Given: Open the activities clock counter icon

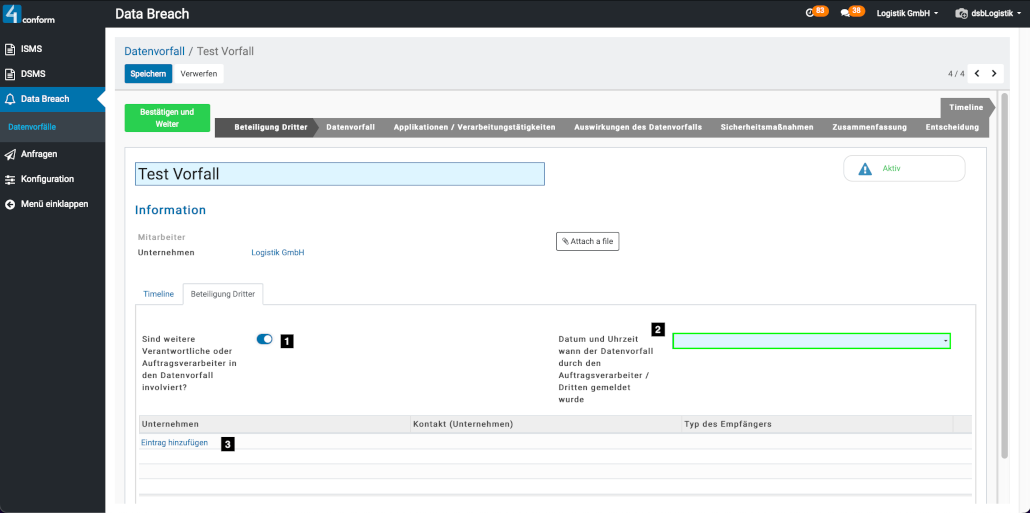Looking at the screenshot, I should [810, 13].
